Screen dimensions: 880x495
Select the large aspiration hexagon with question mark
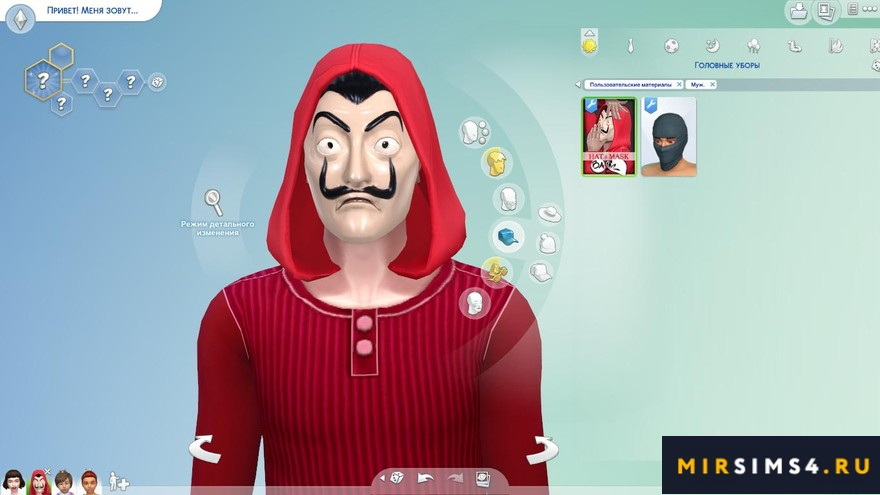pos(43,80)
